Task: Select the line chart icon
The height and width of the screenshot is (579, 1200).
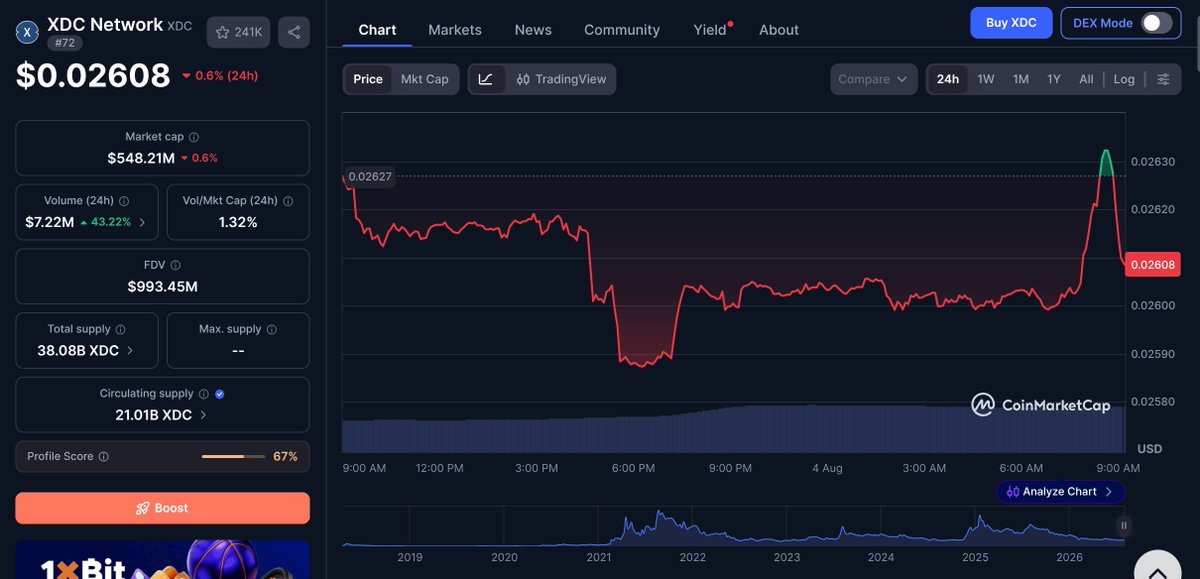Action: coord(486,79)
